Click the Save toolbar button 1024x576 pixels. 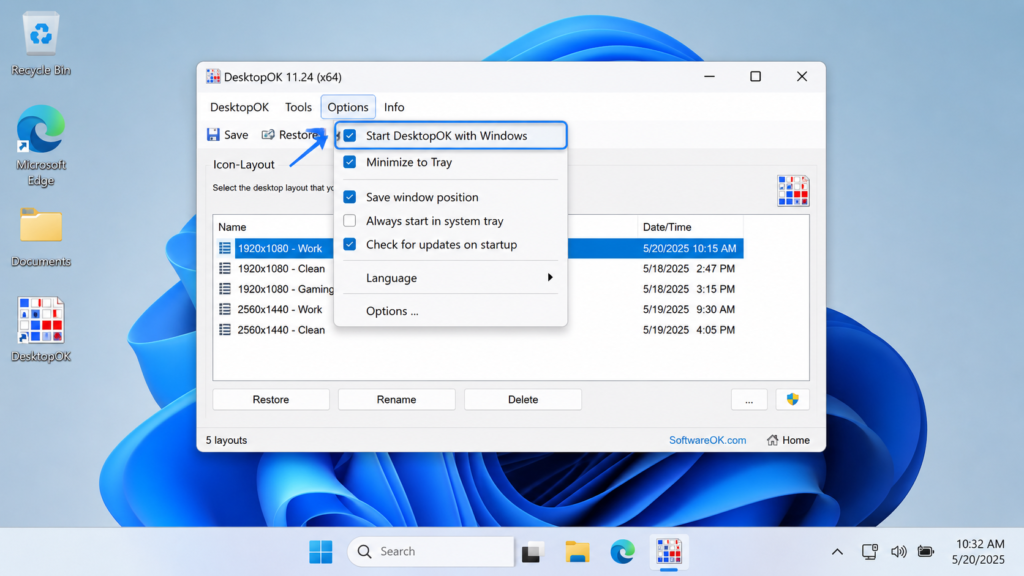227,135
